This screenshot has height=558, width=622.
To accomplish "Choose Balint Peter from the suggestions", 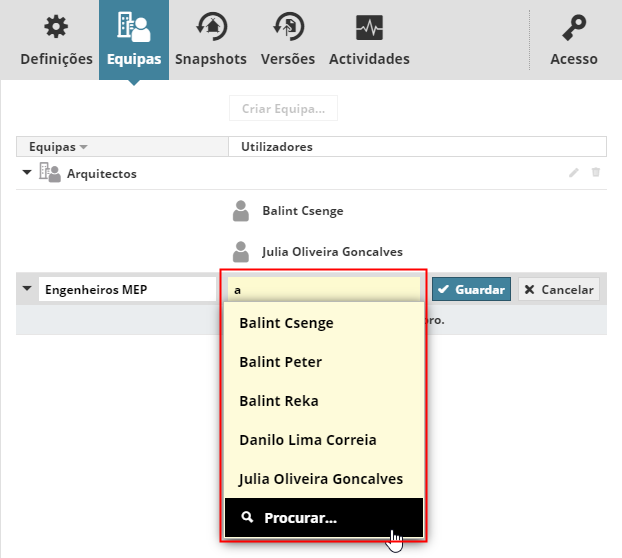I will pos(280,361).
